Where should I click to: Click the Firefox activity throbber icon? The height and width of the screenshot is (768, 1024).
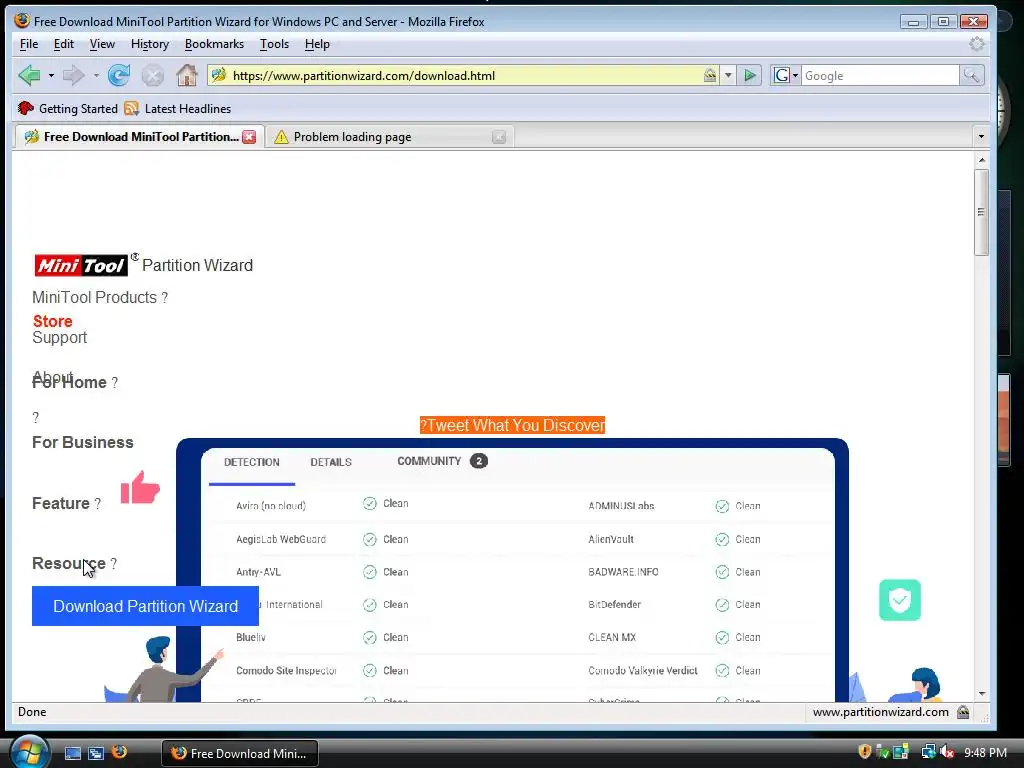pos(976,44)
